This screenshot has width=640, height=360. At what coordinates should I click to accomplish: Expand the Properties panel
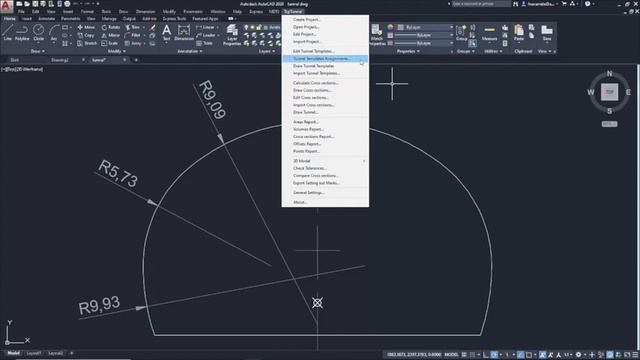coord(408,51)
